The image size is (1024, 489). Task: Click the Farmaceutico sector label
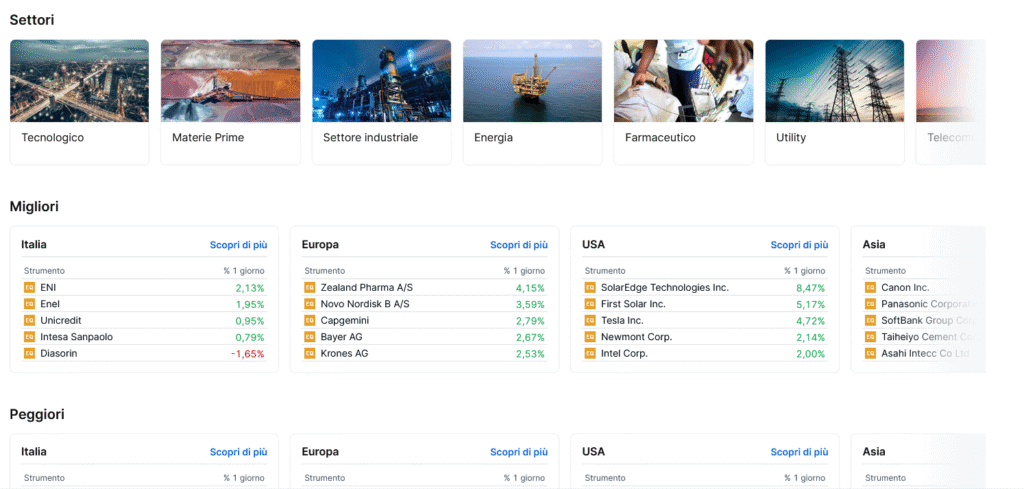click(660, 138)
